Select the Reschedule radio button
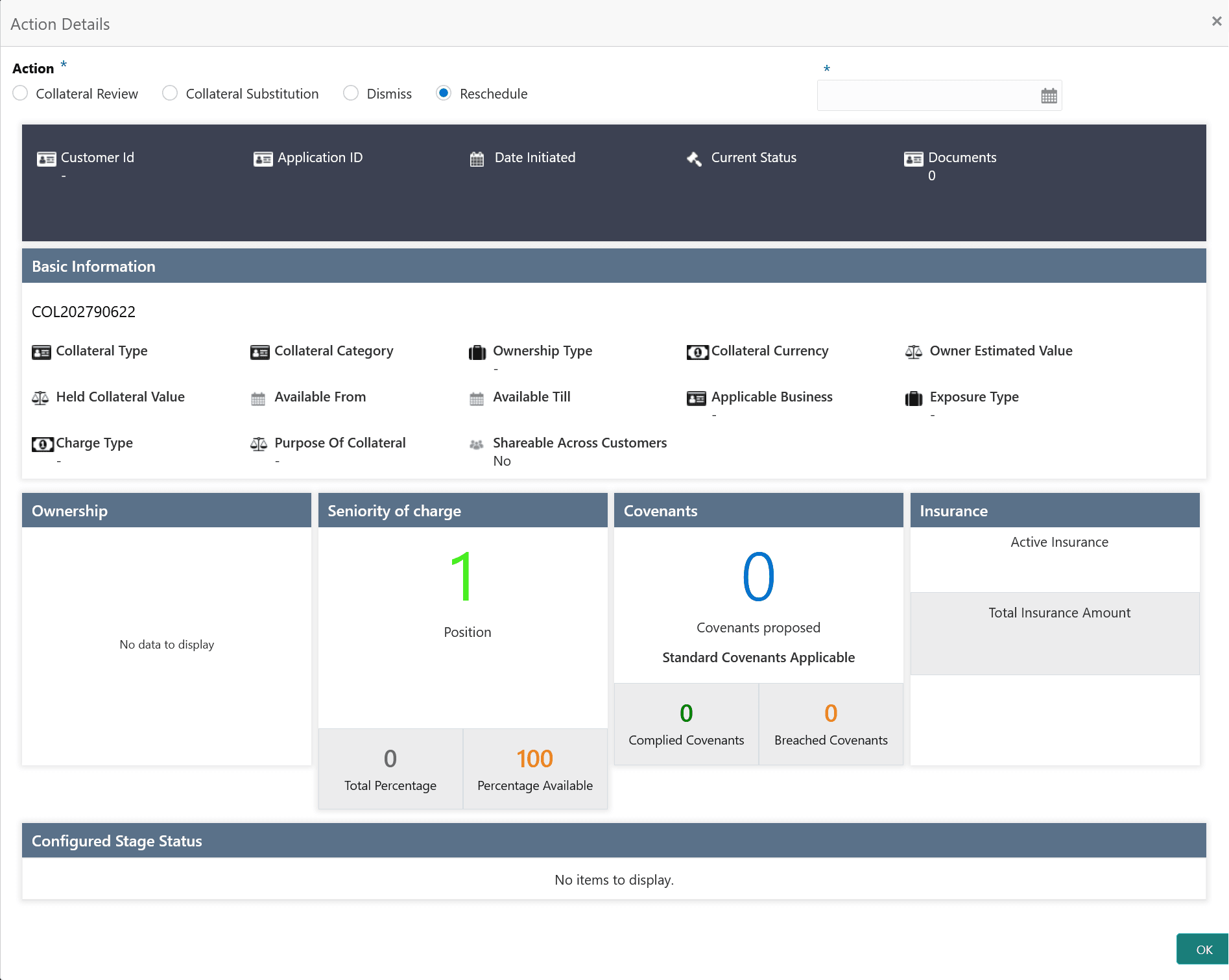 (x=444, y=93)
